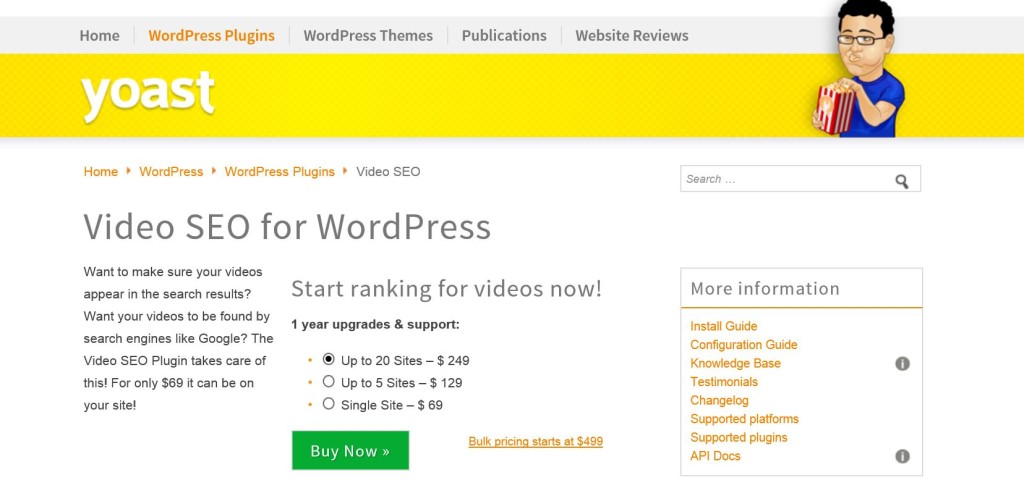Click the yoast logo
Screen dimensions: 1024x480
click(x=148, y=96)
